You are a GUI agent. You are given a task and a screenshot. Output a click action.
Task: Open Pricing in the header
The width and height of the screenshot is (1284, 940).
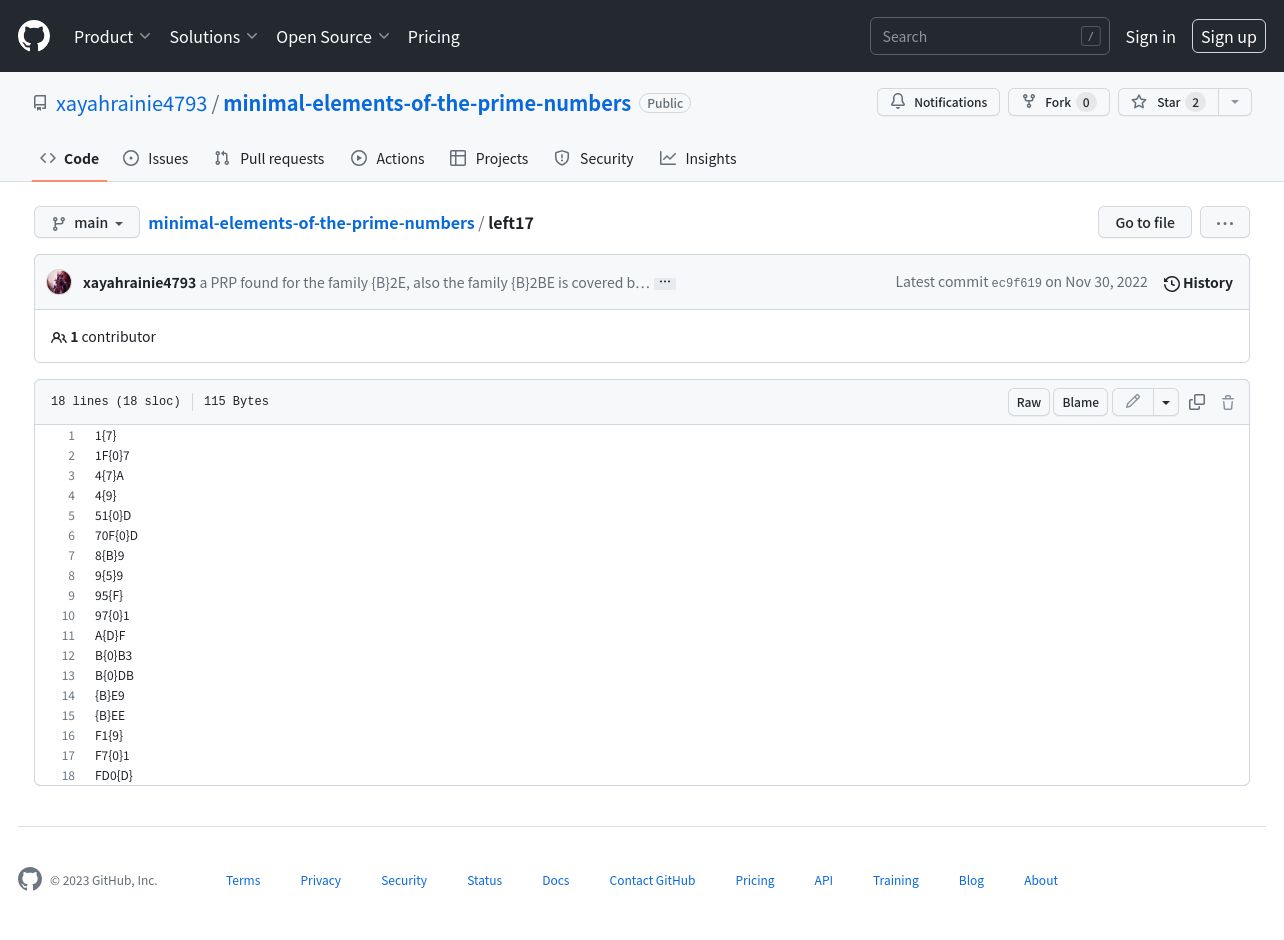(x=434, y=36)
